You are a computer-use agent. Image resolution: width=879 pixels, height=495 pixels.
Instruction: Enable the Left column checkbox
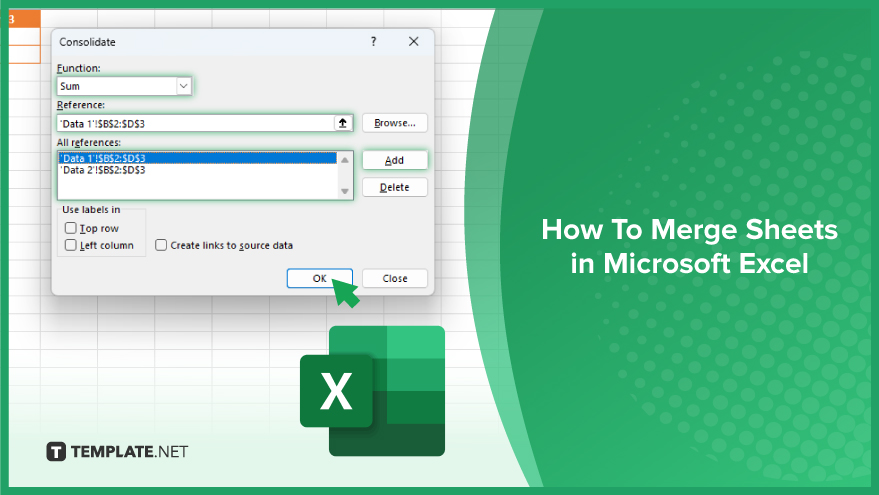coord(71,245)
